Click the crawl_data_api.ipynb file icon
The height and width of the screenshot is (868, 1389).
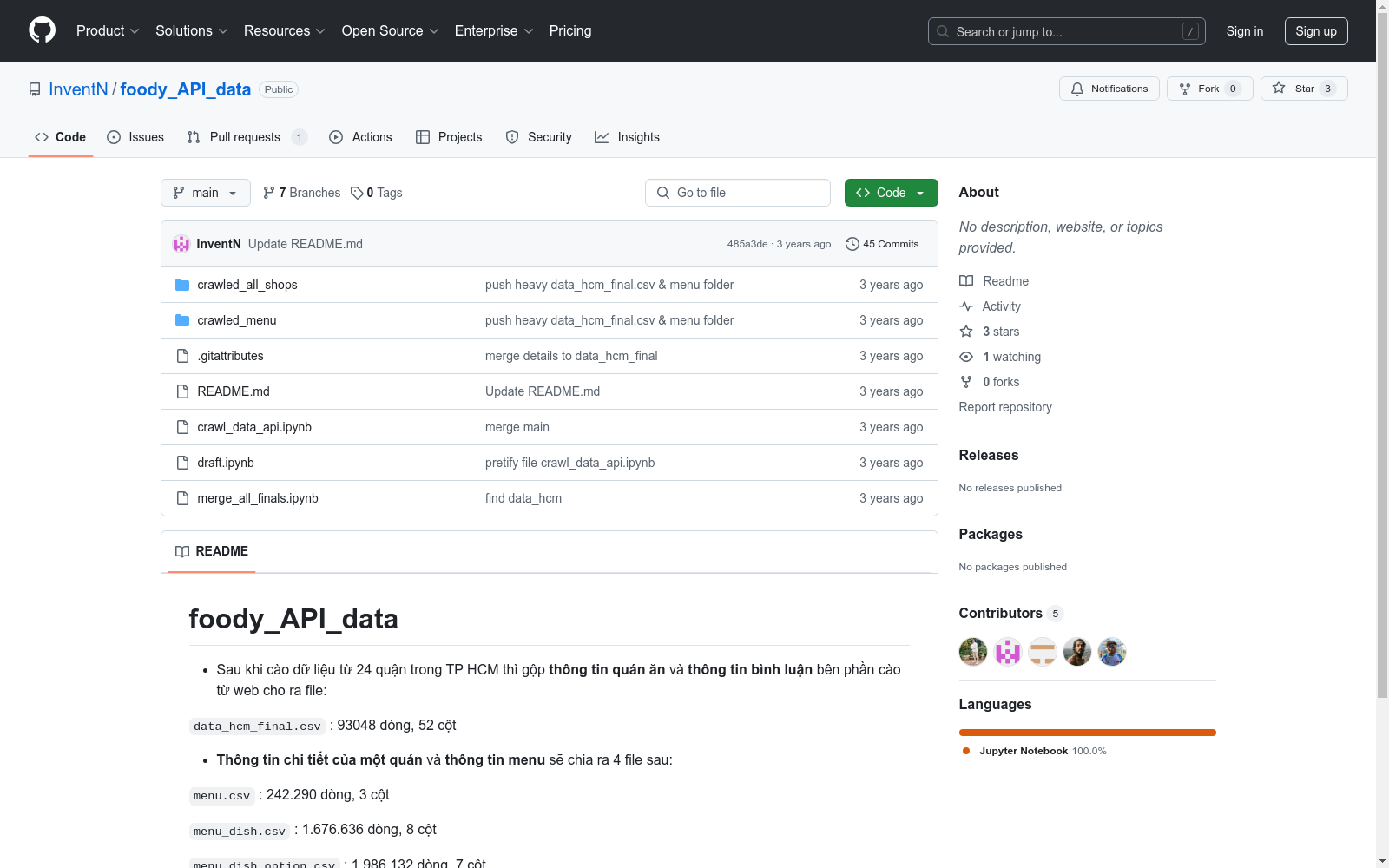pos(182,427)
